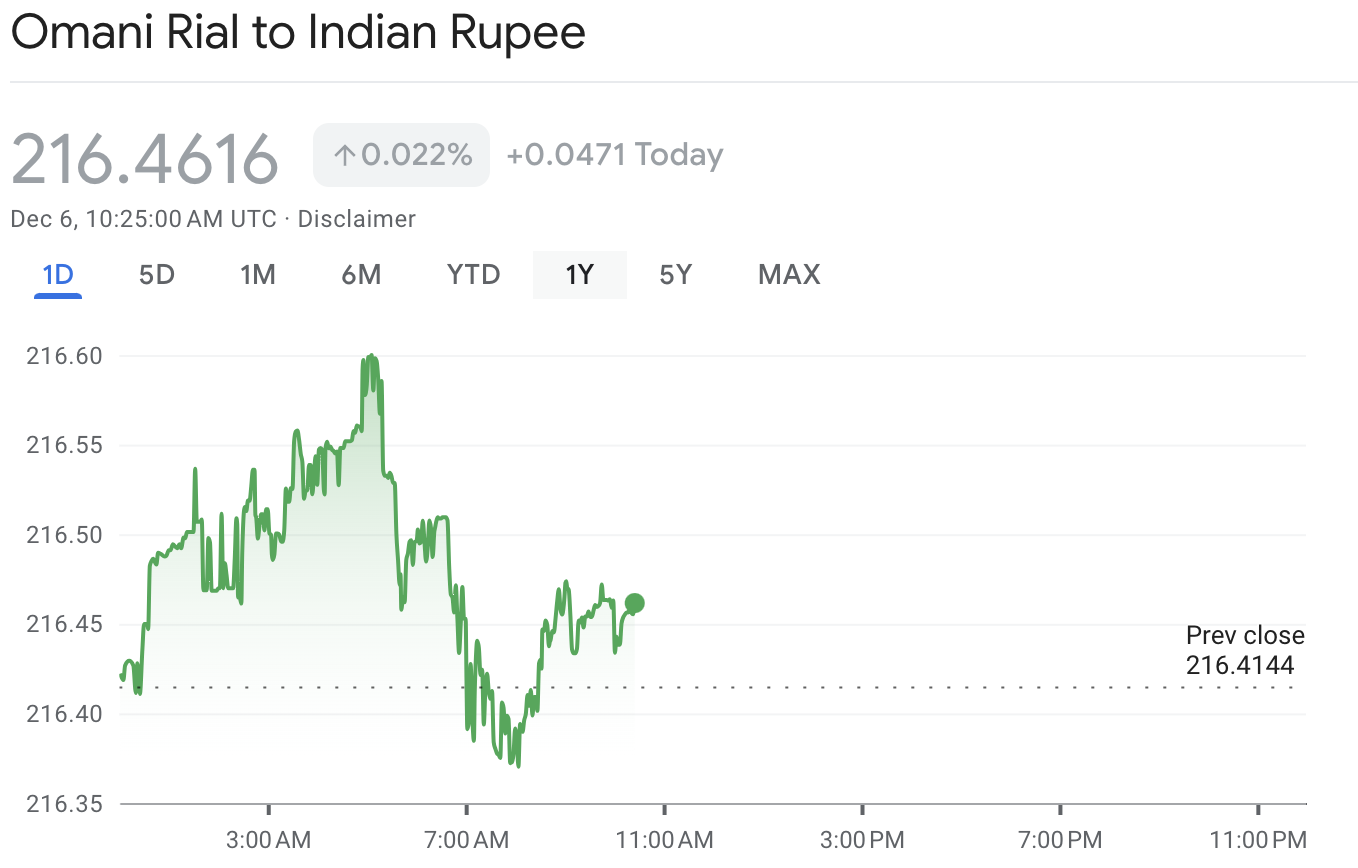Select the 1D time range tab

coord(58,274)
